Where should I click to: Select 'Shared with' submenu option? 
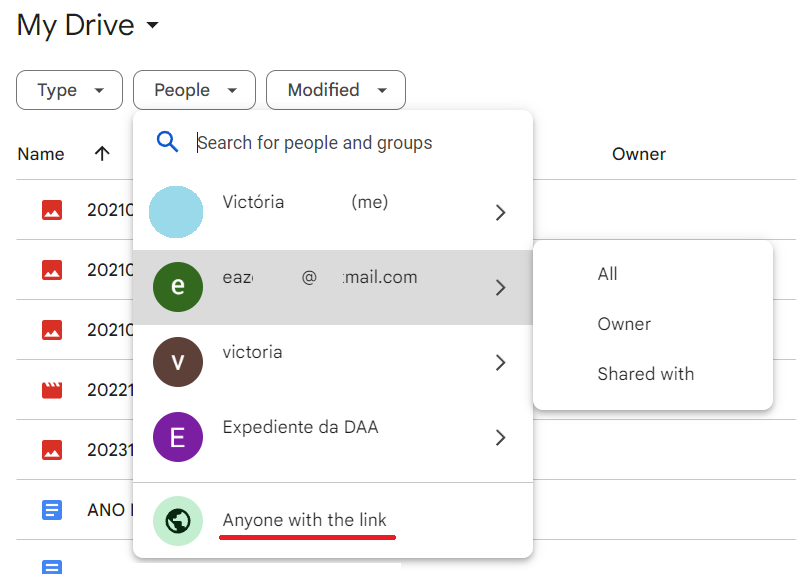click(x=645, y=374)
